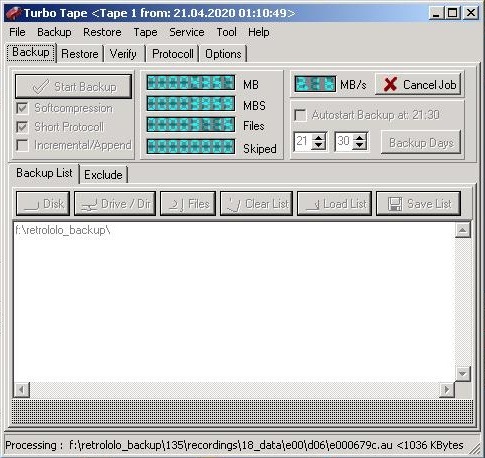Toggle the Softcompression checkbox
The image size is (485, 458).
22,108
